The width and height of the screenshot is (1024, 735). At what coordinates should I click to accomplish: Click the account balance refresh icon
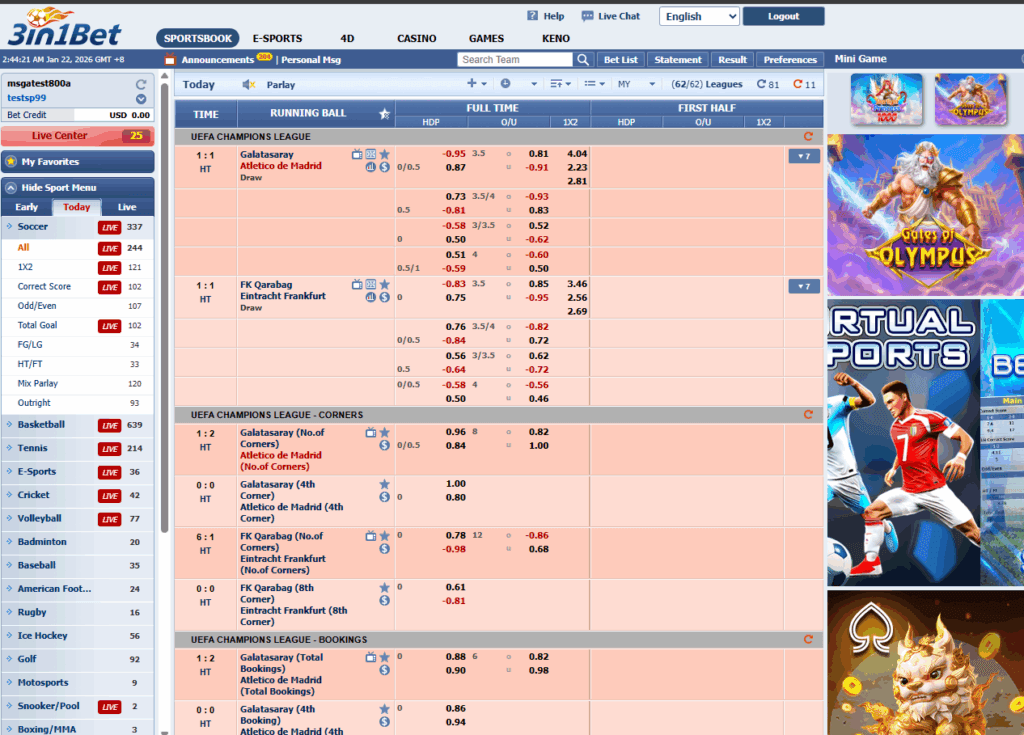tap(141, 84)
